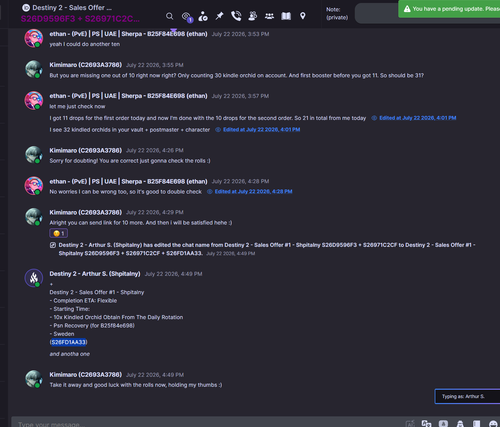Click the translate icon in message bar

point(426,424)
